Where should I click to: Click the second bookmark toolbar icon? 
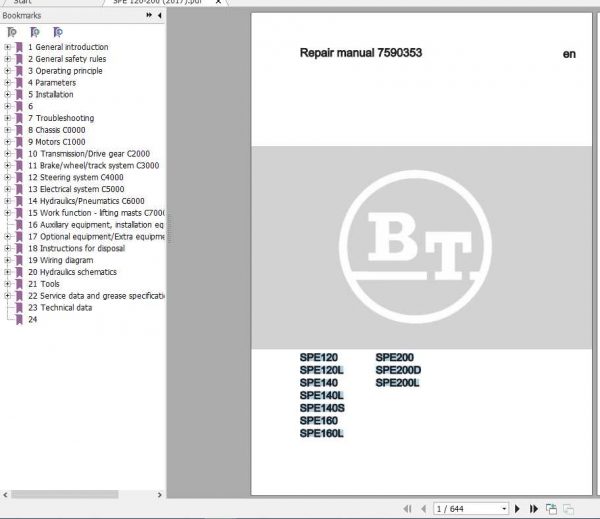tap(35, 32)
